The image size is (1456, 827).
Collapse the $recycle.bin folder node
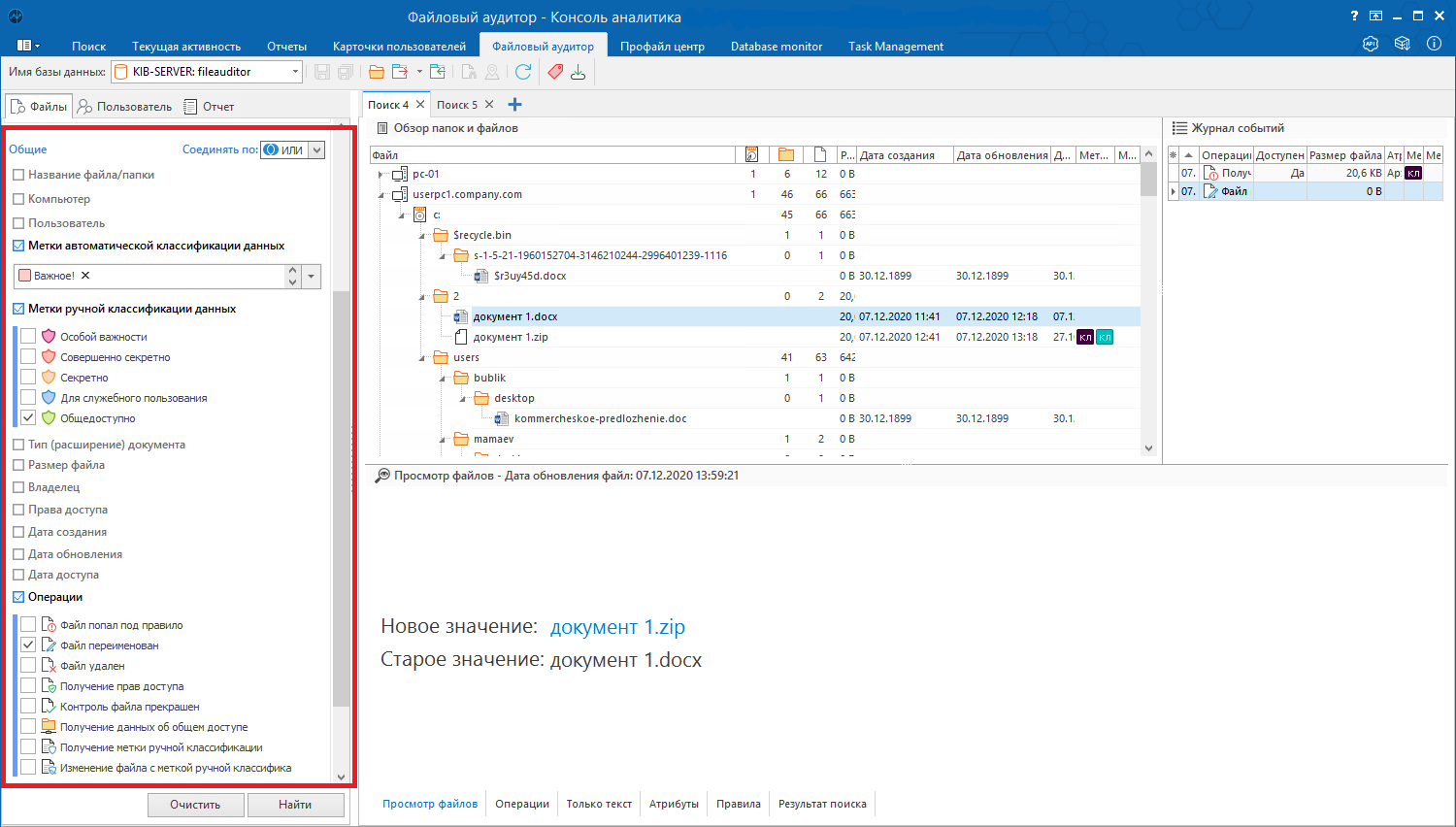422,236
